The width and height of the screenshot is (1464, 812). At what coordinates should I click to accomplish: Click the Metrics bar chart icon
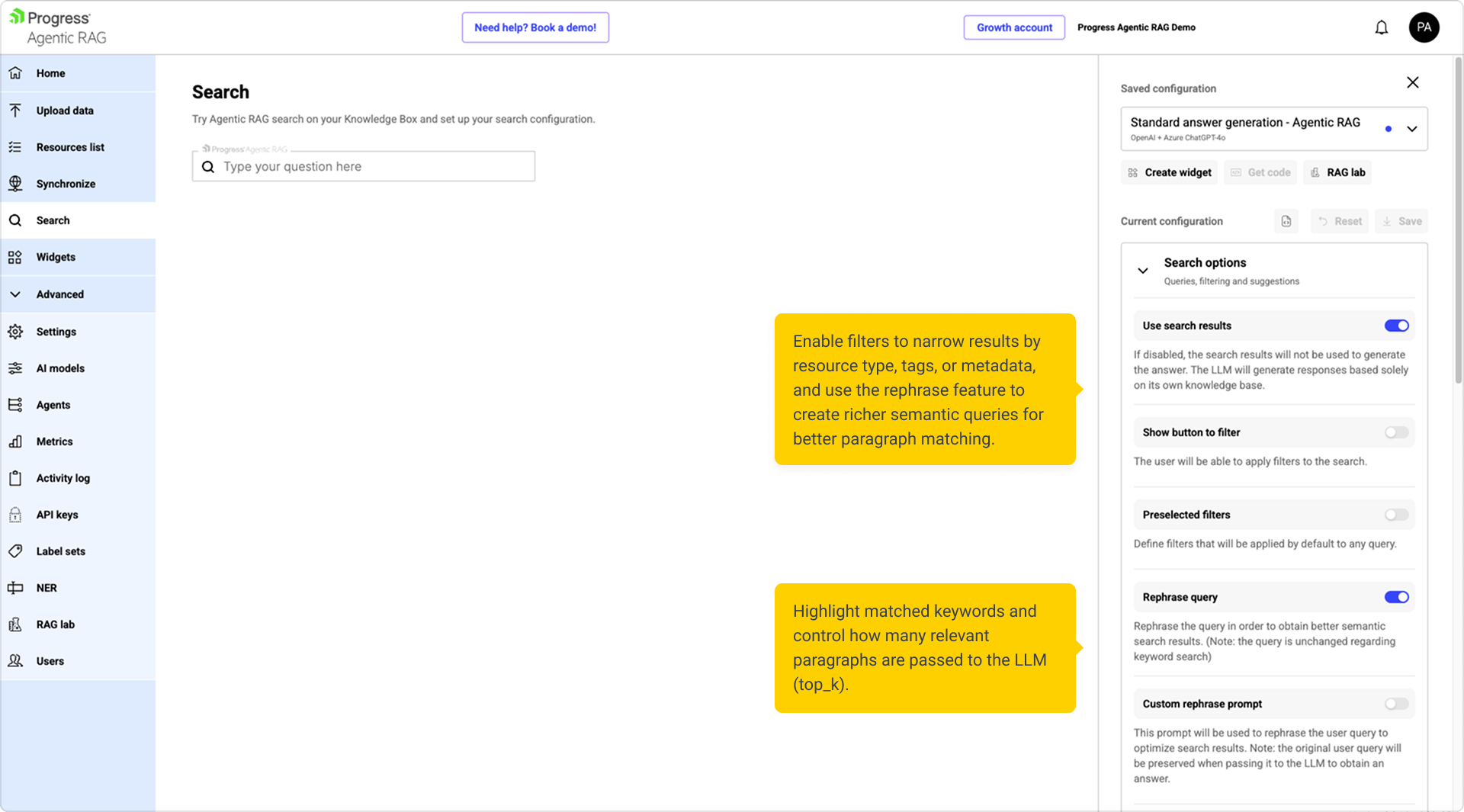pyautogui.click(x=15, y=441)
